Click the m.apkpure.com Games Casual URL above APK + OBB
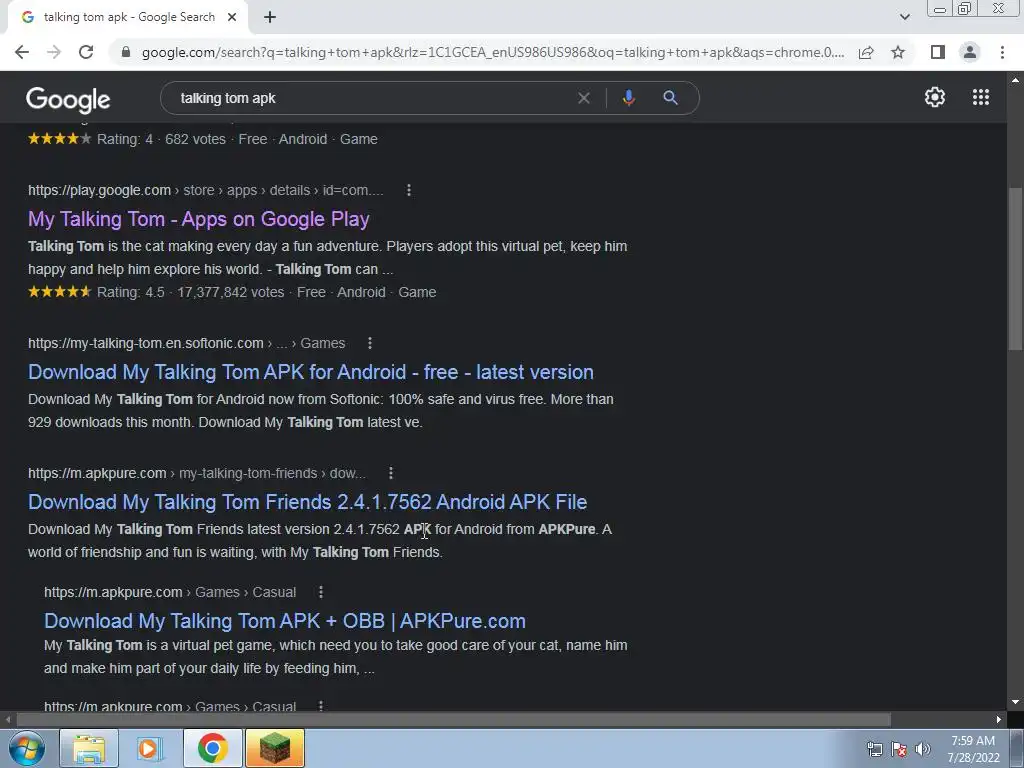Image resolution: width=1024 pixels, height=768 pixels. coord(170,592)
